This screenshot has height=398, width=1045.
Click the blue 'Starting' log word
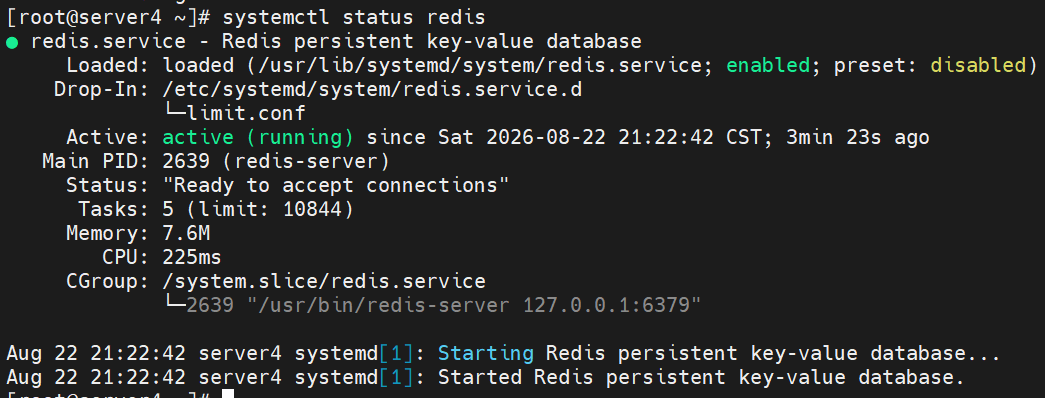[486, 353]
